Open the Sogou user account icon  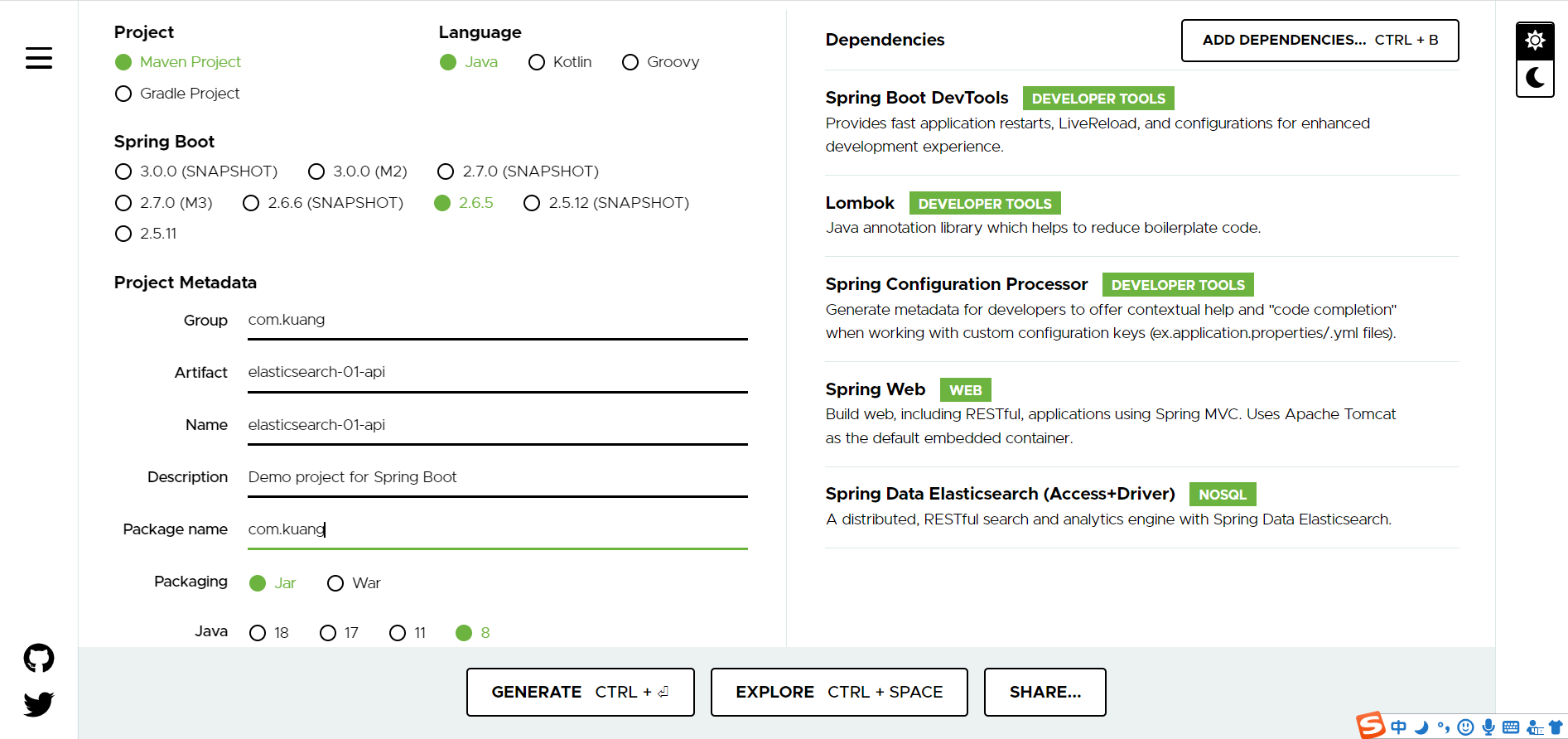(1535, 727)
